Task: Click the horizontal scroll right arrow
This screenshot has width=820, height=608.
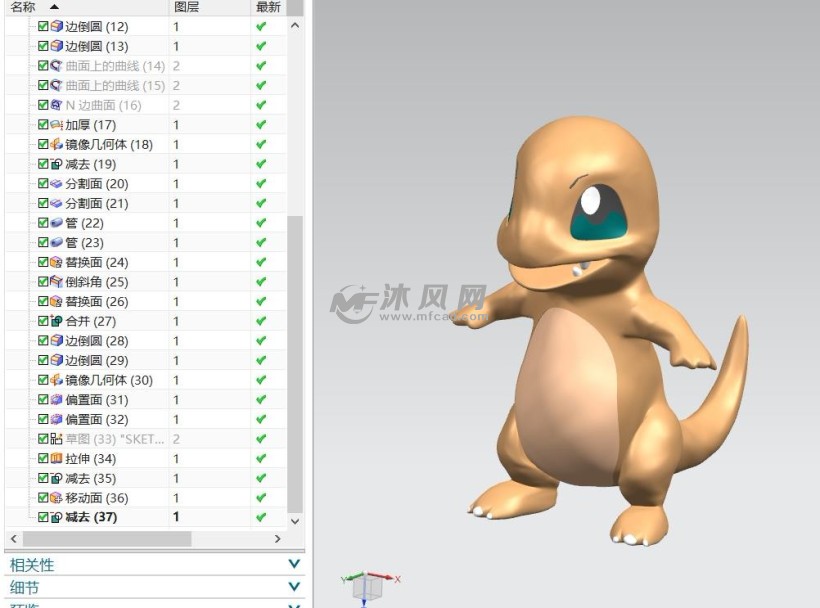Action: click(x=278, y=538)
